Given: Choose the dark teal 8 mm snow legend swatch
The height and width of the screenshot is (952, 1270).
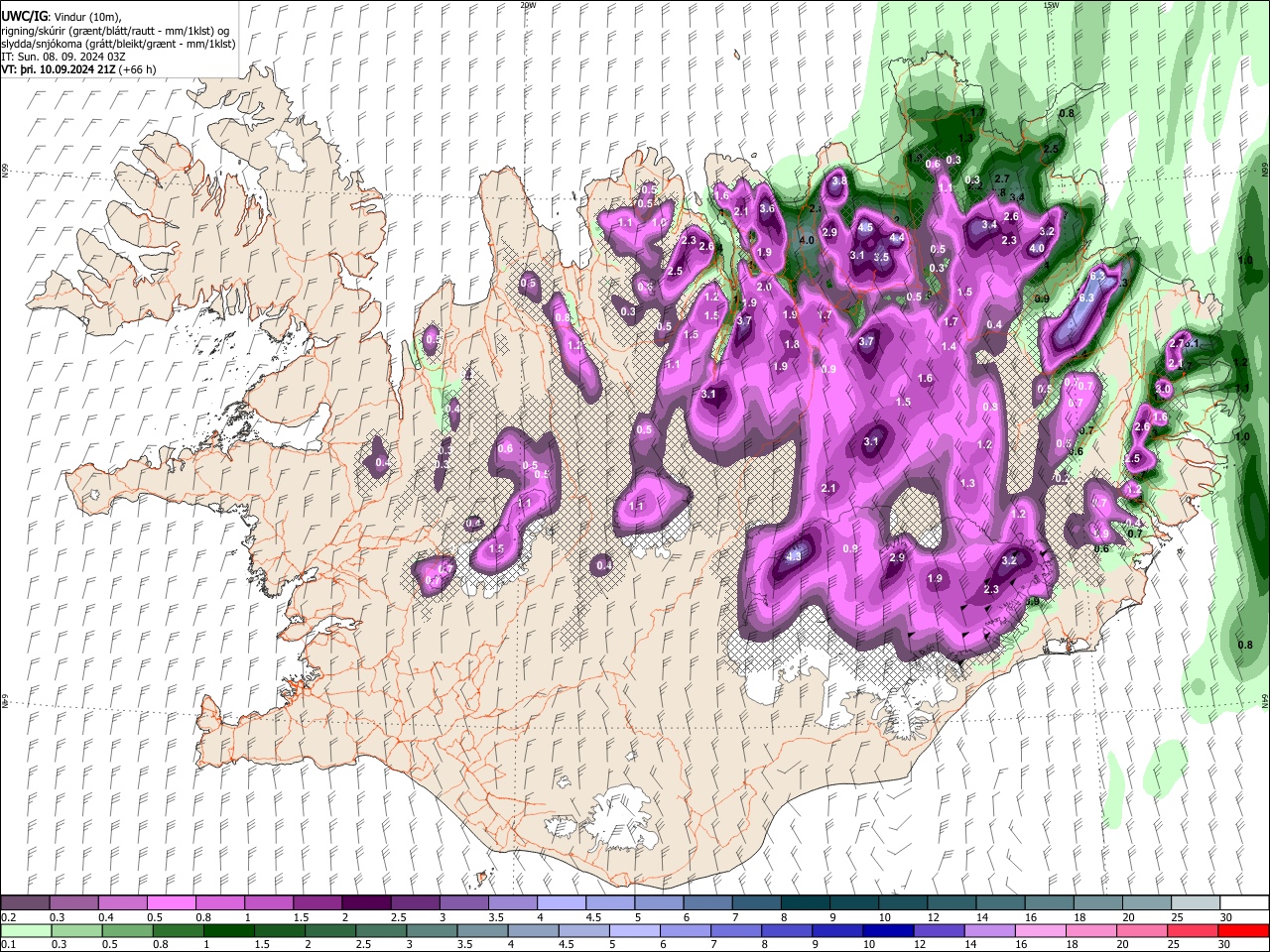Looking at the screenshot, I should tap(804, 903).
